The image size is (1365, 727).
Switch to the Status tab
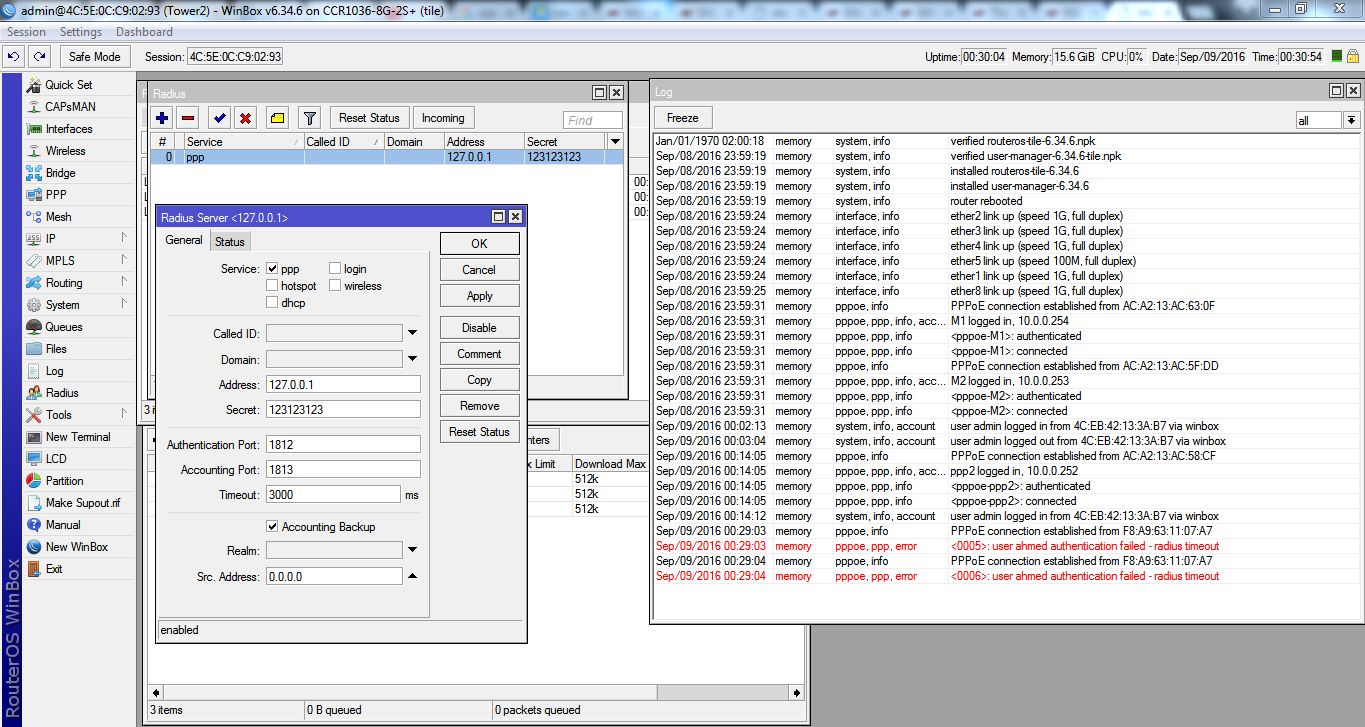click(x=229, y=242)
